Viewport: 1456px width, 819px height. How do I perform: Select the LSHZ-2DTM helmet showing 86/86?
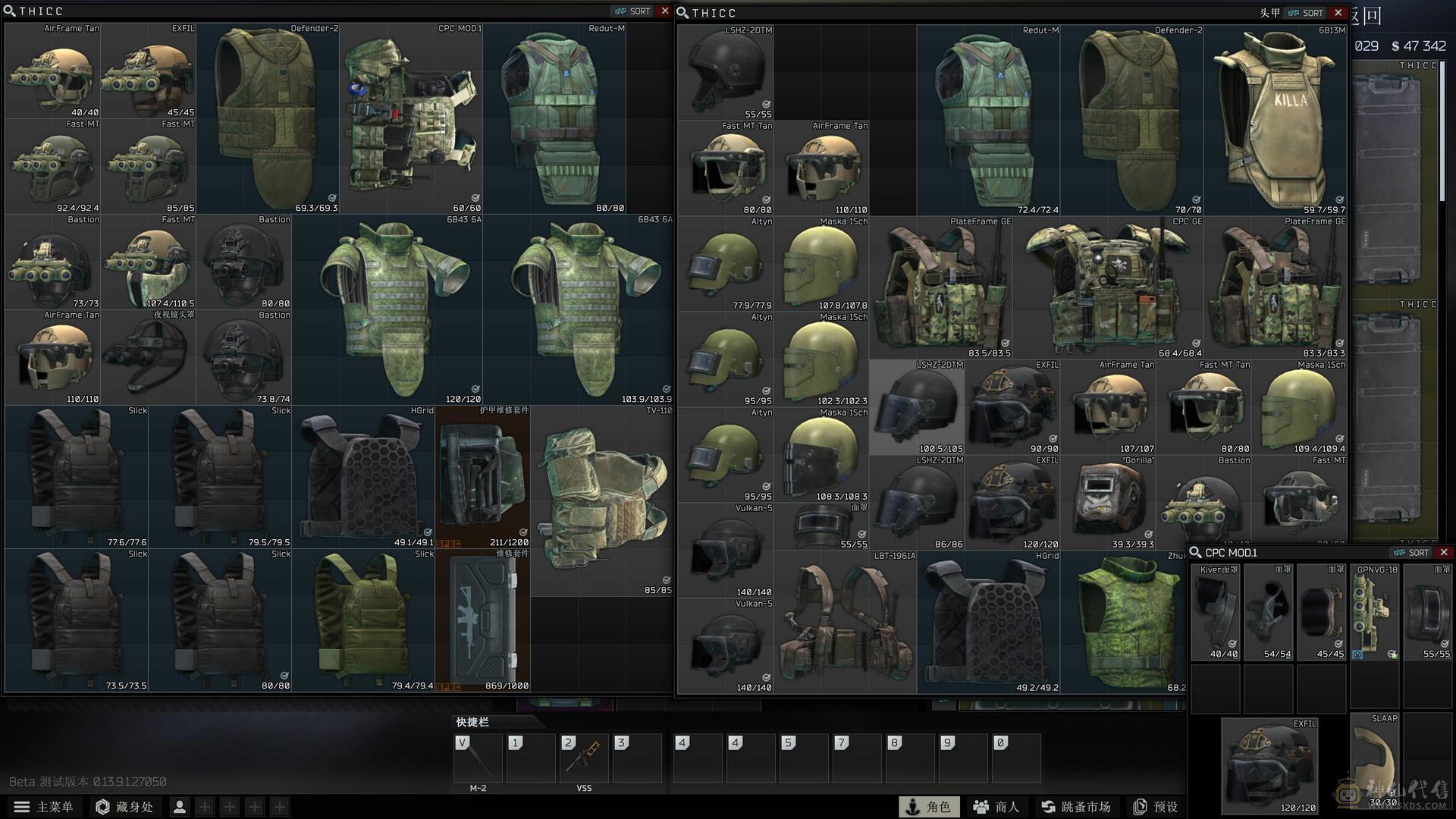[917, 503]
